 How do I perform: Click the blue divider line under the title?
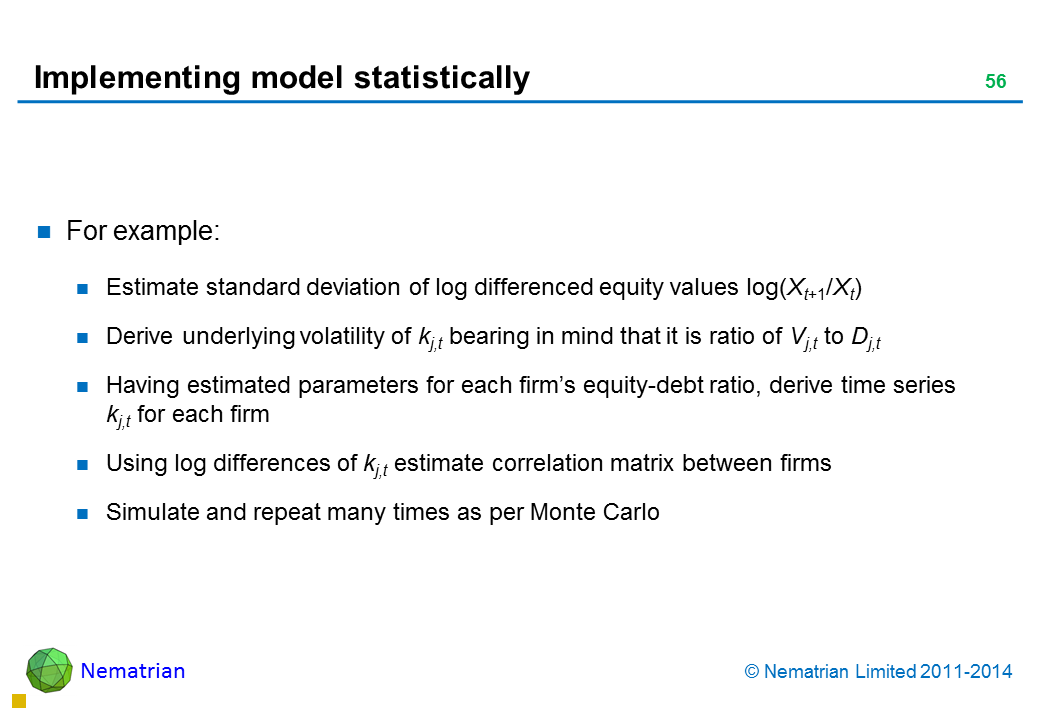[520, 102]
